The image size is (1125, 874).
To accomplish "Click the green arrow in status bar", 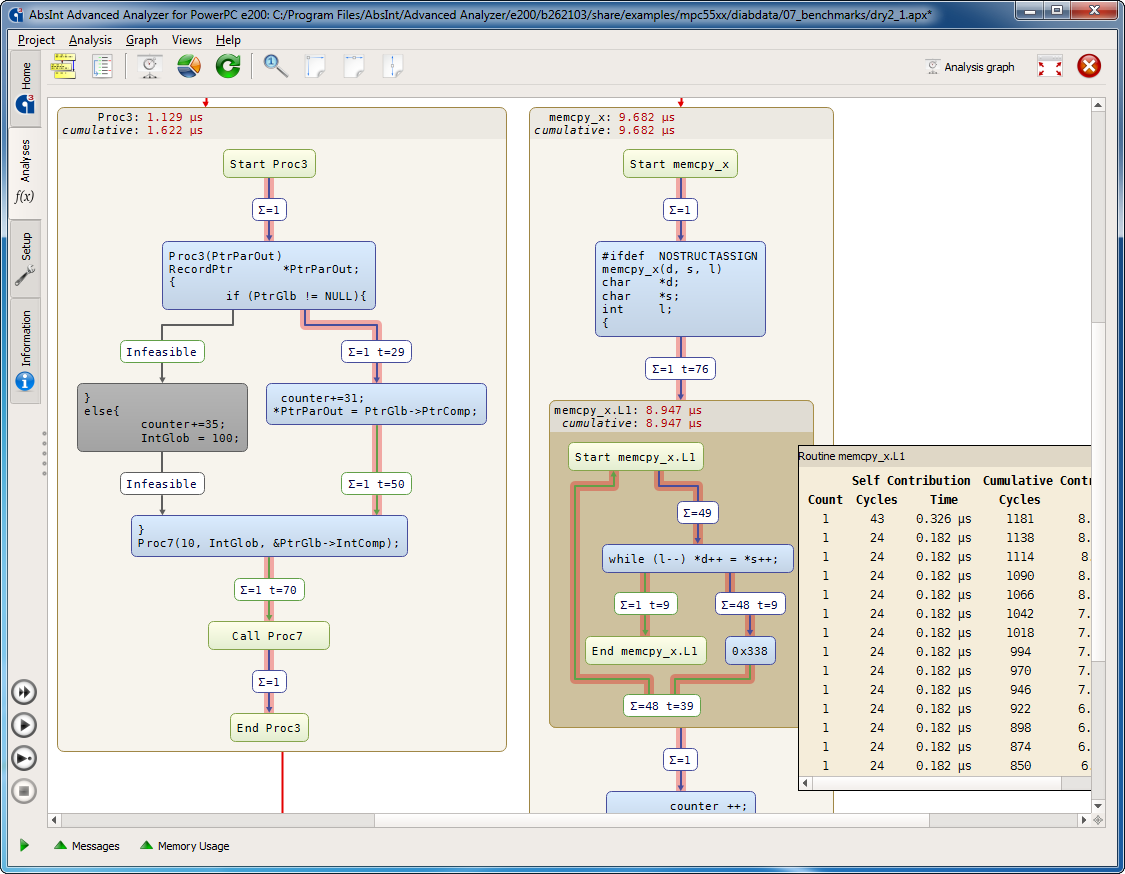I will pyautogui.click(x=24, y=846).
